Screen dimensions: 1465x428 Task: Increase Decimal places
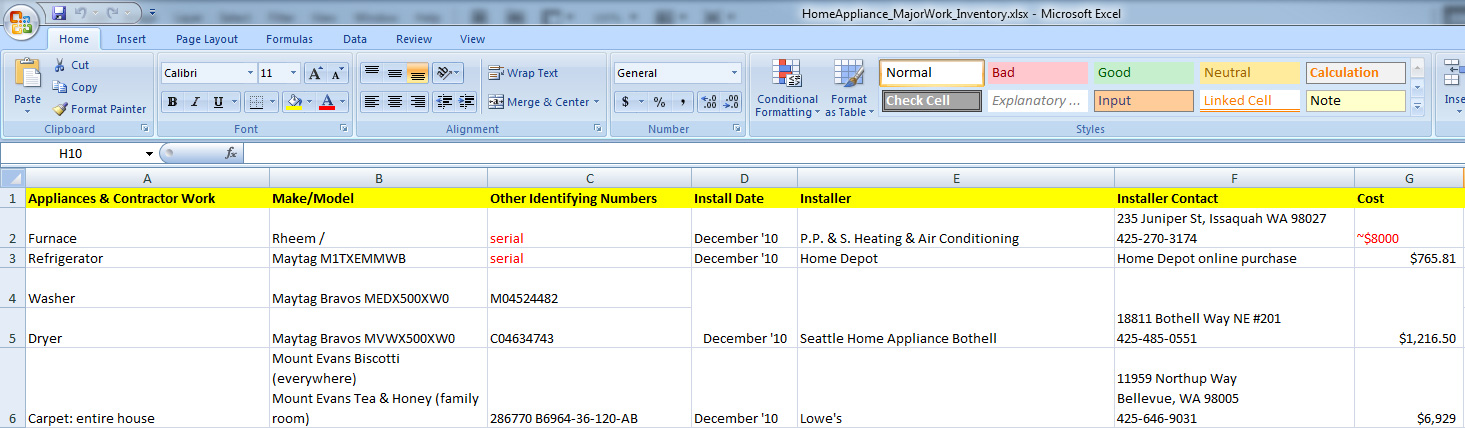coord(709,102)
